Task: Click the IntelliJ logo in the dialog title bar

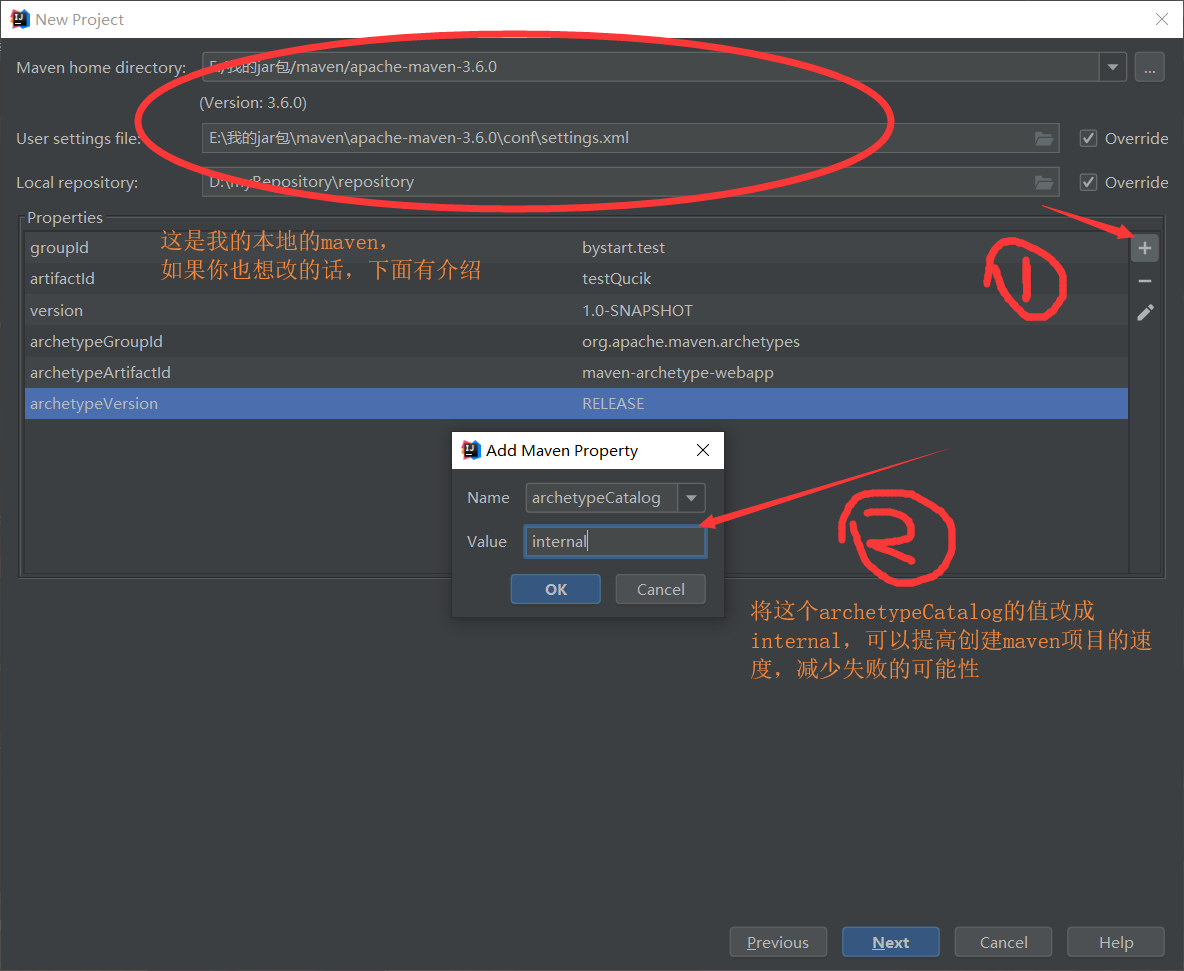Action: [19, 19]
